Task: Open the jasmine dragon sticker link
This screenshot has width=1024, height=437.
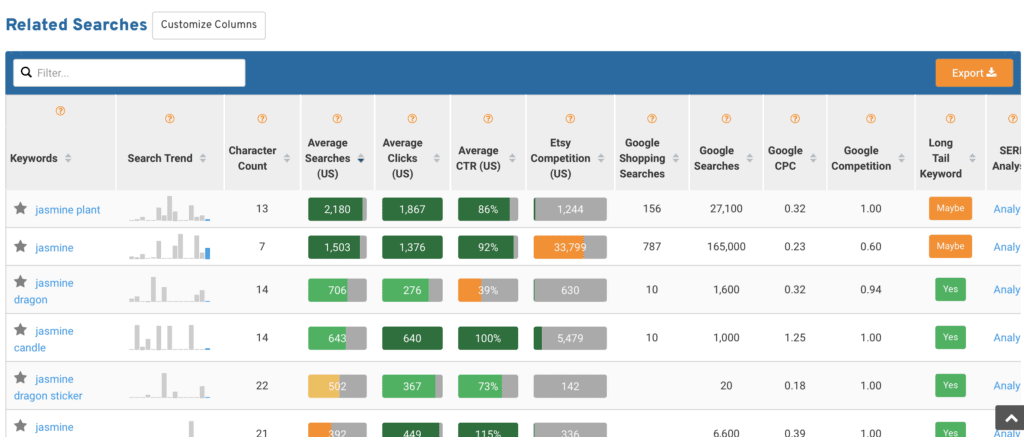Action: pyautogui.click(x=48, y=387)
